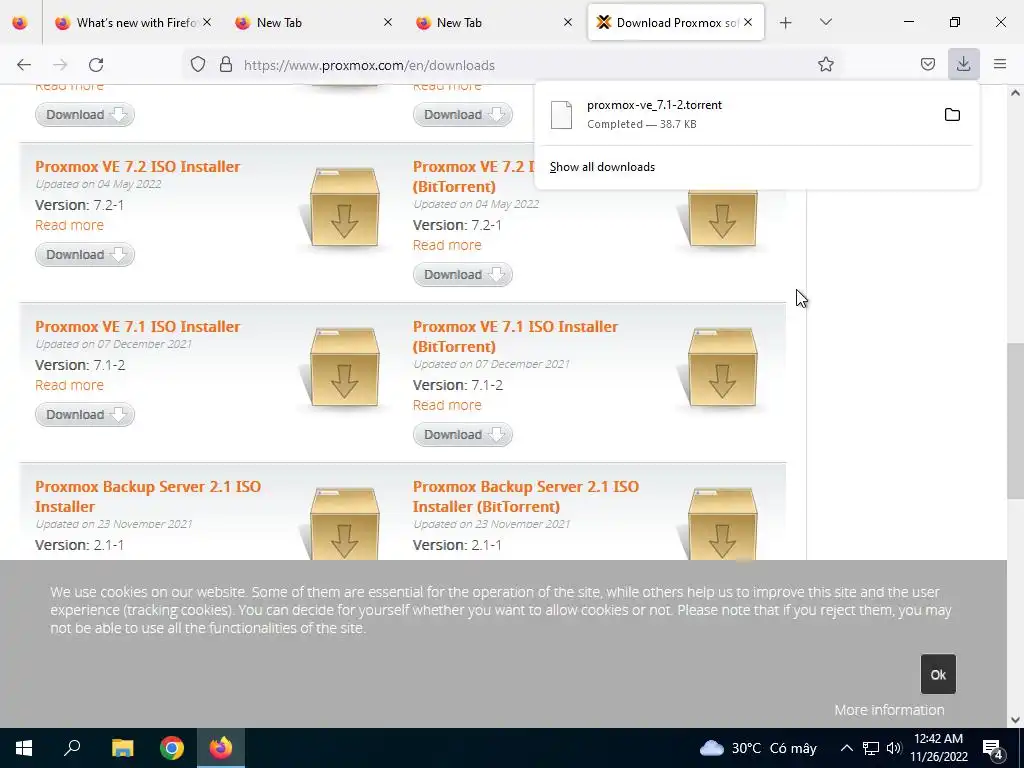
Task: Close the first New Tab
Action: pyautogui.click(x=387, y=22)
